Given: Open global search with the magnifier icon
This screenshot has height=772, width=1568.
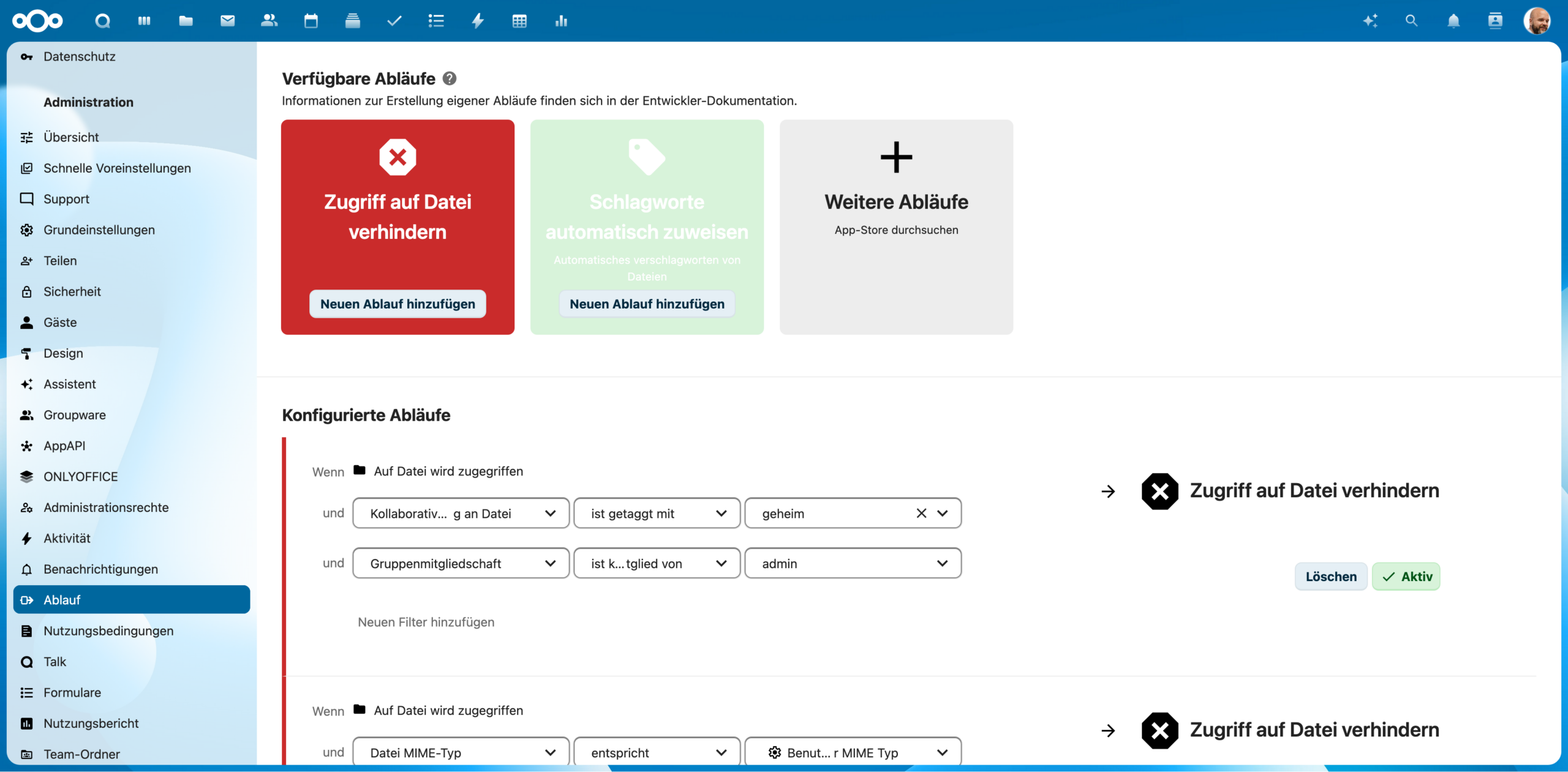Looking at the screenshot, I should (x=1411, y=21).
